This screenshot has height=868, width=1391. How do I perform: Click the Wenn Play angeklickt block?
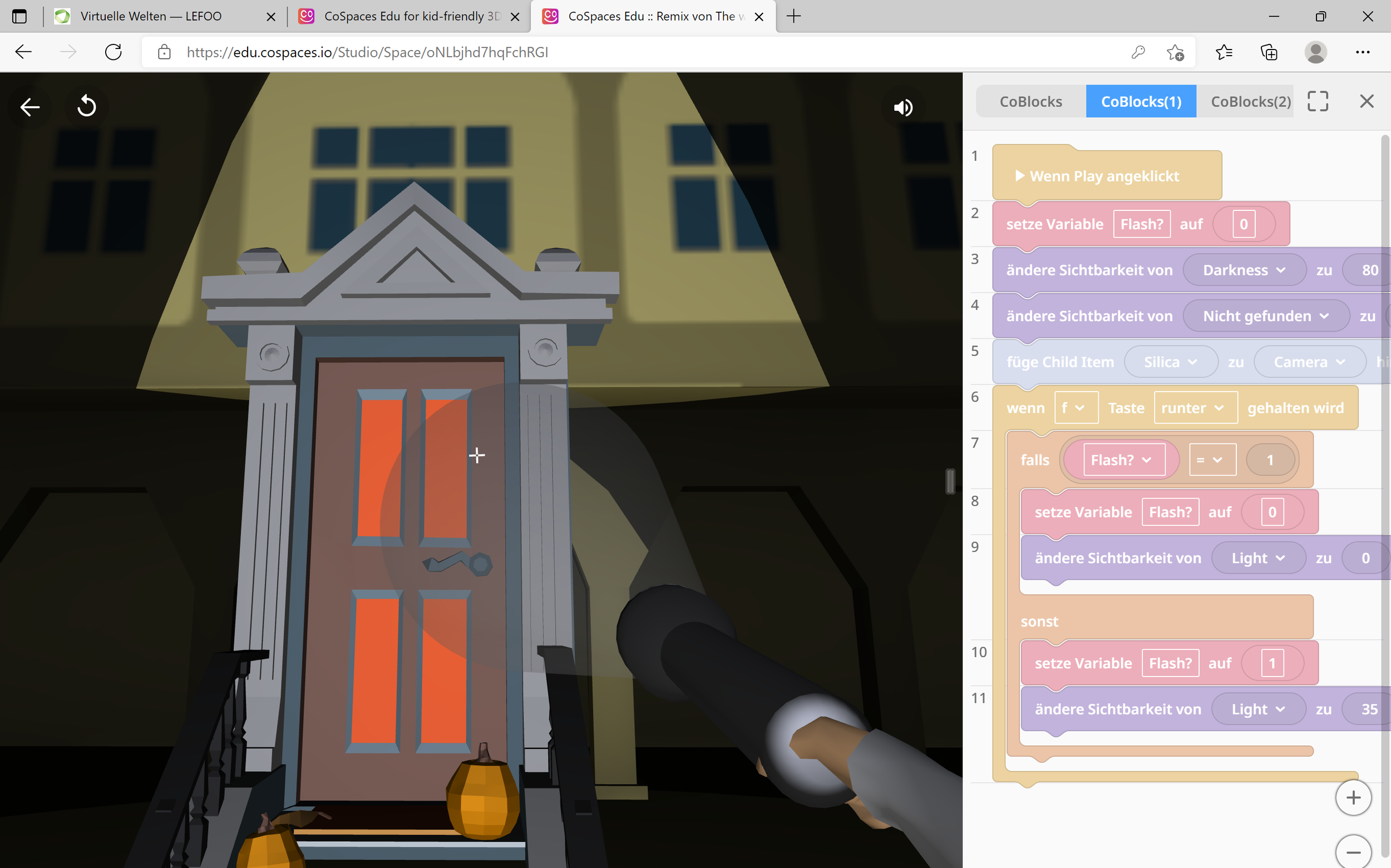point(1104,176)
